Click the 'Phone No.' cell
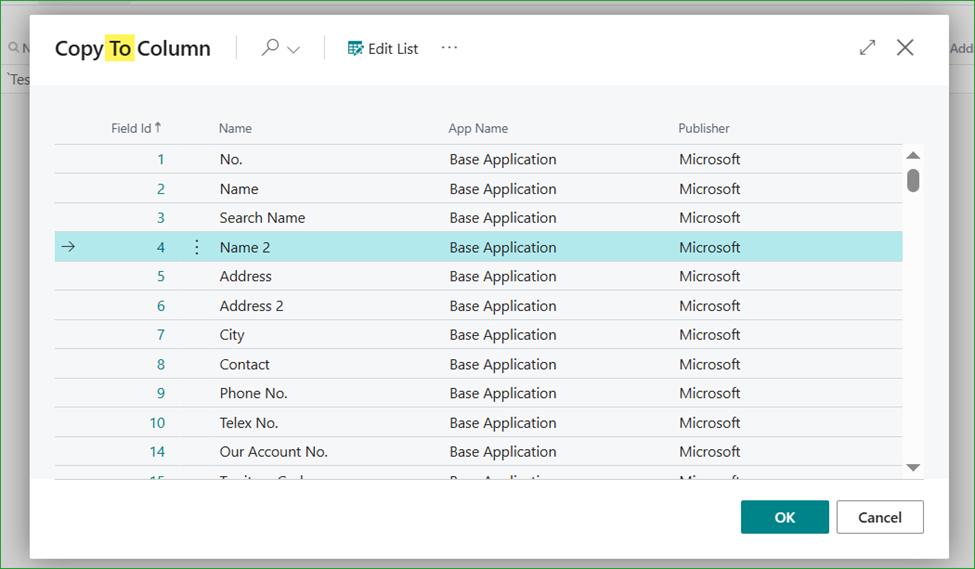 click(253, 393)
